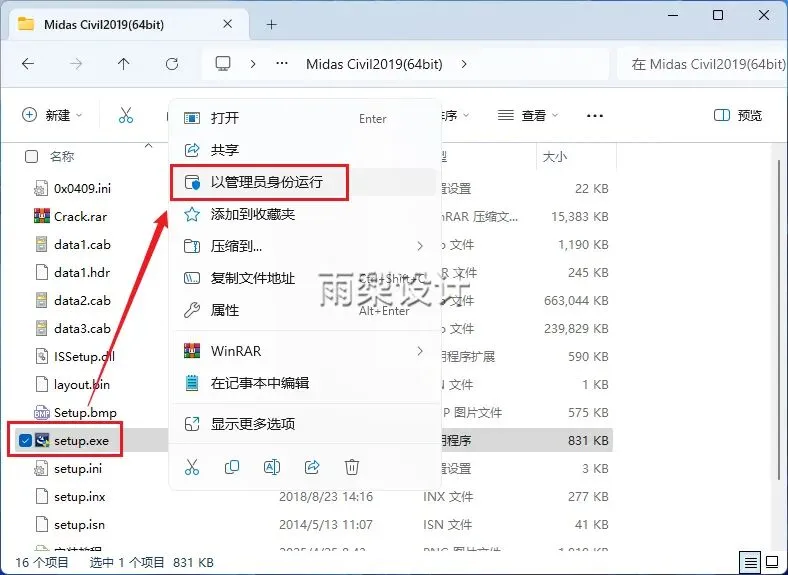788x575 pixels.
Task: Click delete trash icon in context menu
Action: coord(352,467)
